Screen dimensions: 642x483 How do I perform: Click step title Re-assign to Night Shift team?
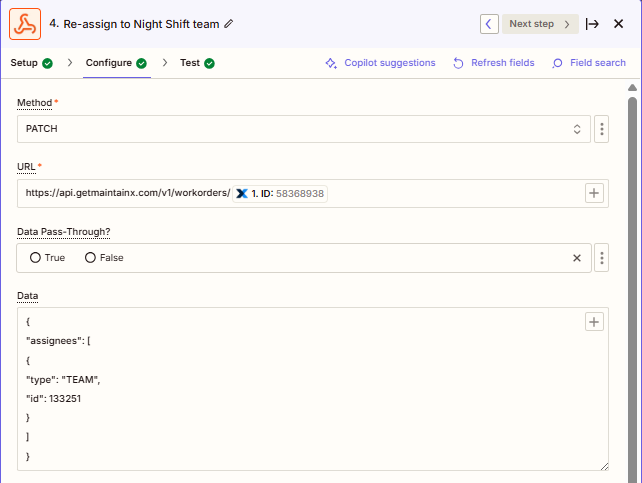click(141, 24)
